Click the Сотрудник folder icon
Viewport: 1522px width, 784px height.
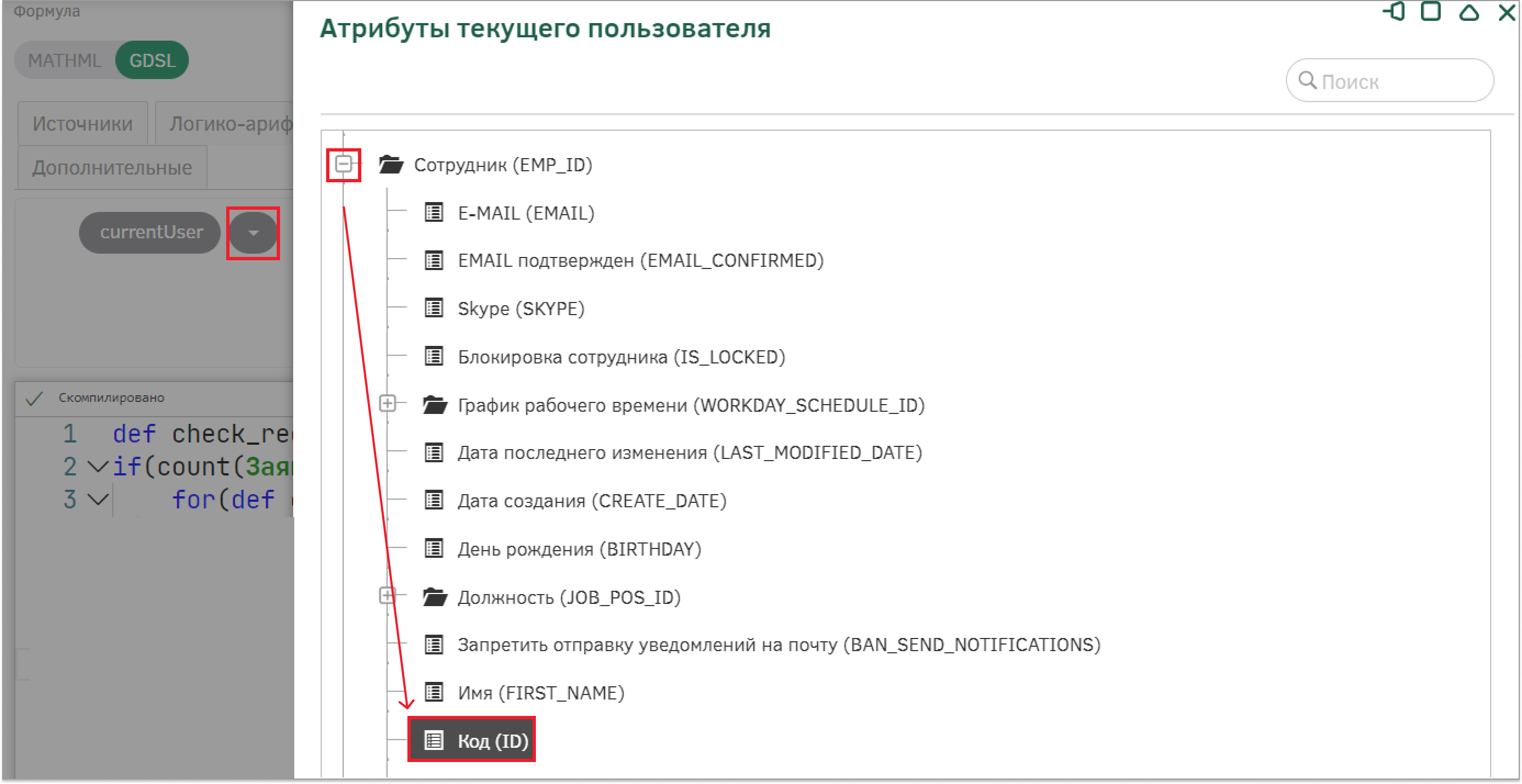click(x=391, y=164)
